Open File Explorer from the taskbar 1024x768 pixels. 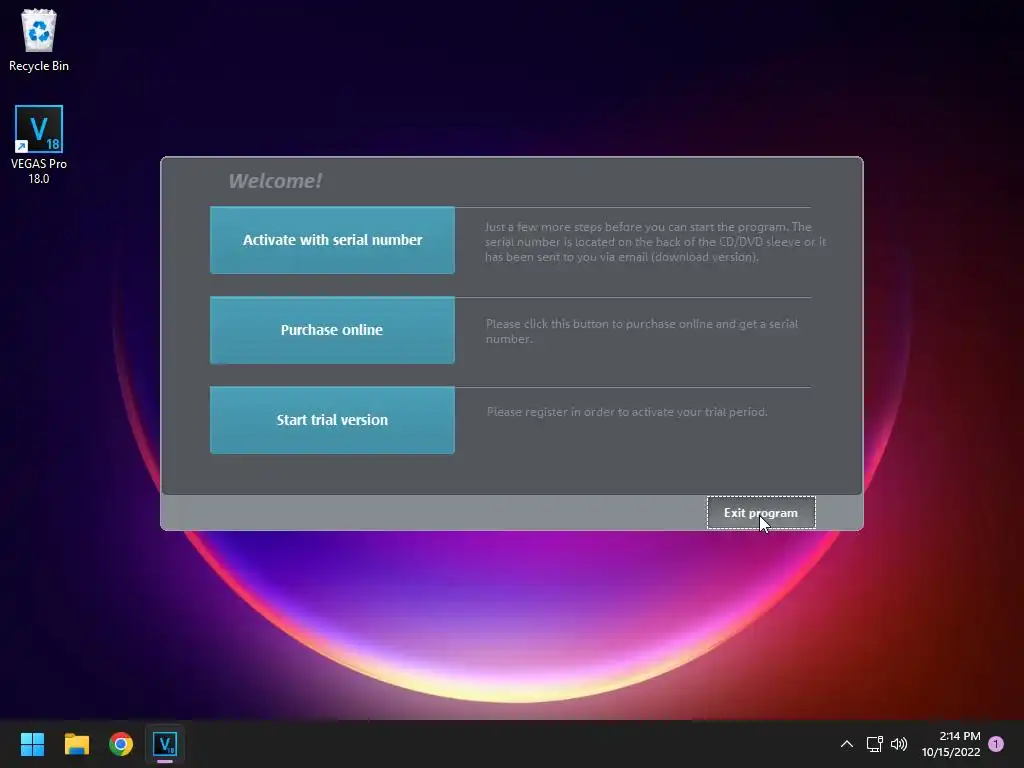(x=76, y=744)
